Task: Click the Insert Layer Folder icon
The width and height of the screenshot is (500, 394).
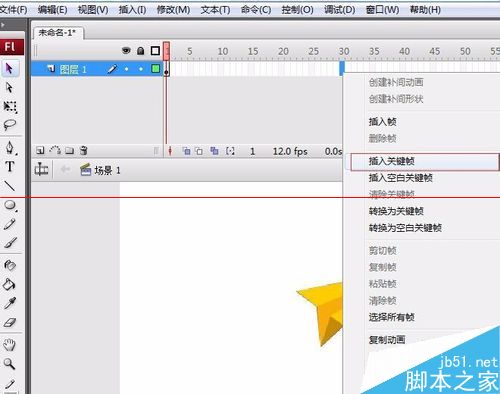Action: coord(69,151)
